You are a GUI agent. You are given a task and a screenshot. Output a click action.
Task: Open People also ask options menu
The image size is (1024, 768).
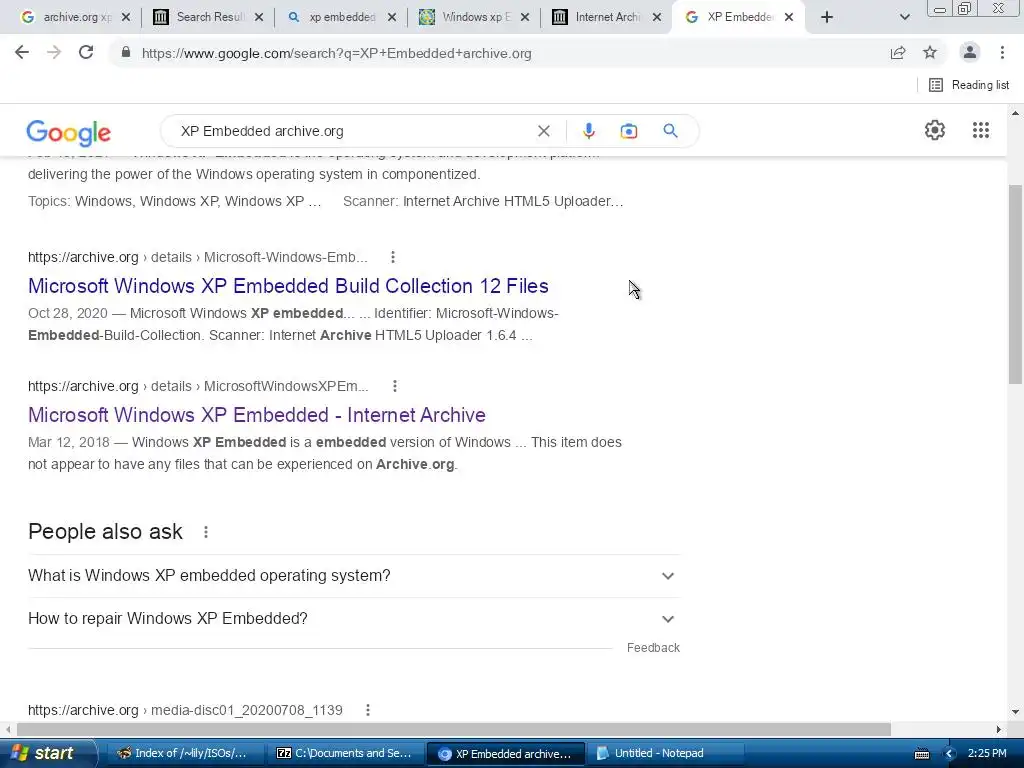pos(206,532)
